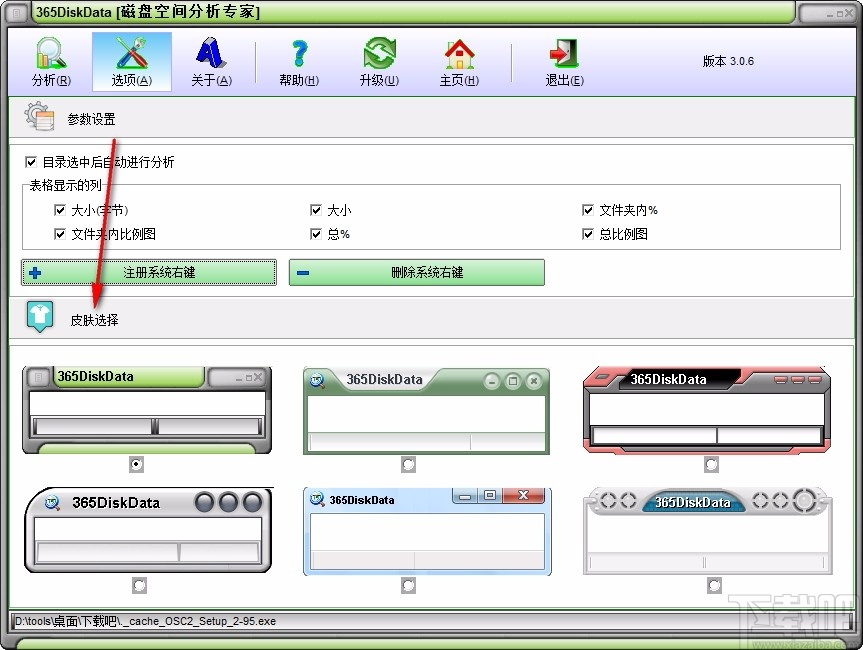Click the red and black skin preview
This screenshot has height=650, width=863.
(707, 410)
